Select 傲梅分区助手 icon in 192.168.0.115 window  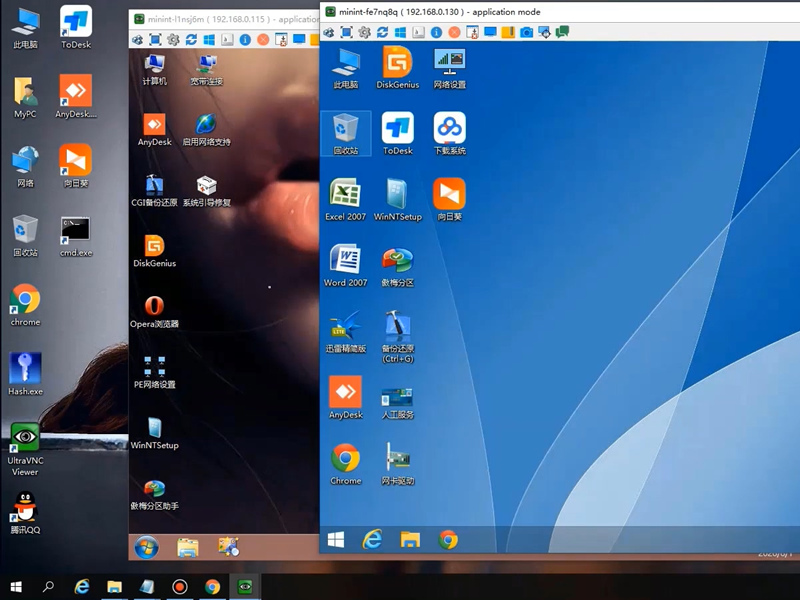coord(154,494)
